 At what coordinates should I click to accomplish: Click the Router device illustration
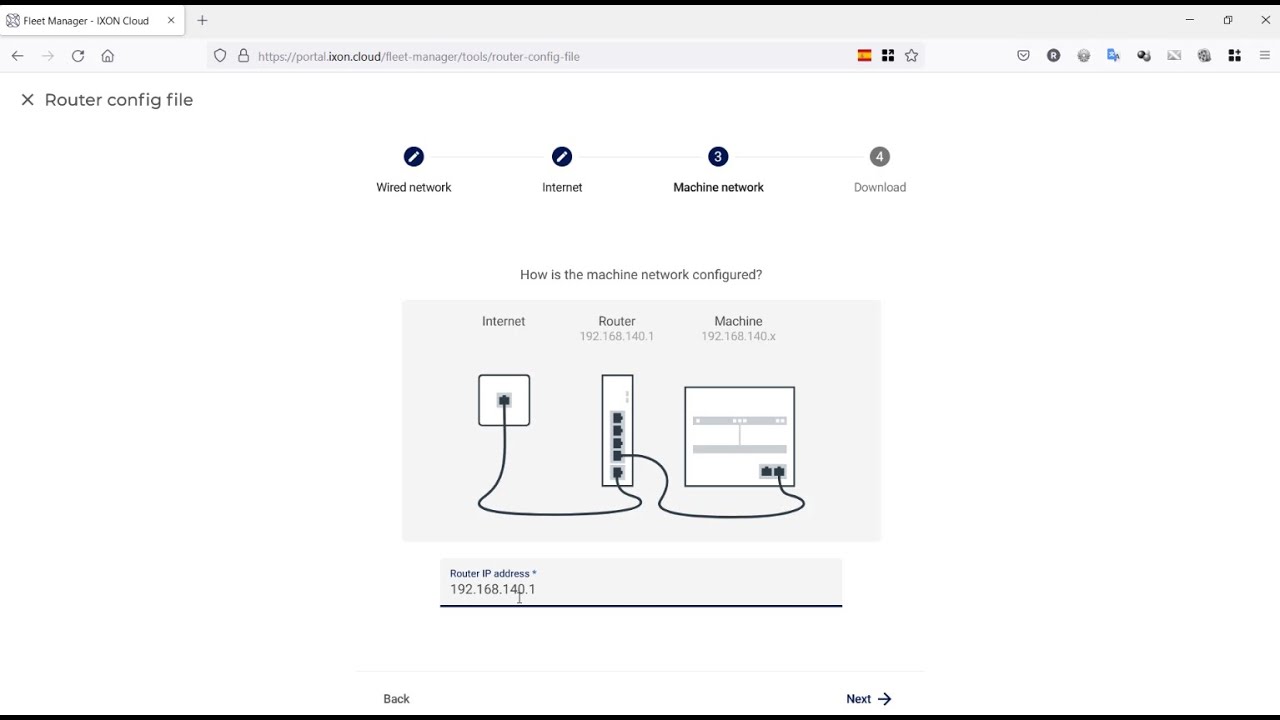pyautogui.click(x=617, y=431)
